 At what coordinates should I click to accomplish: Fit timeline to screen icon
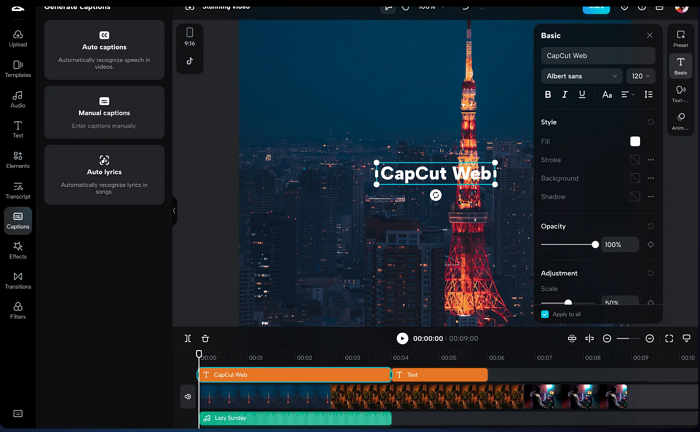[x=669, y=339]
